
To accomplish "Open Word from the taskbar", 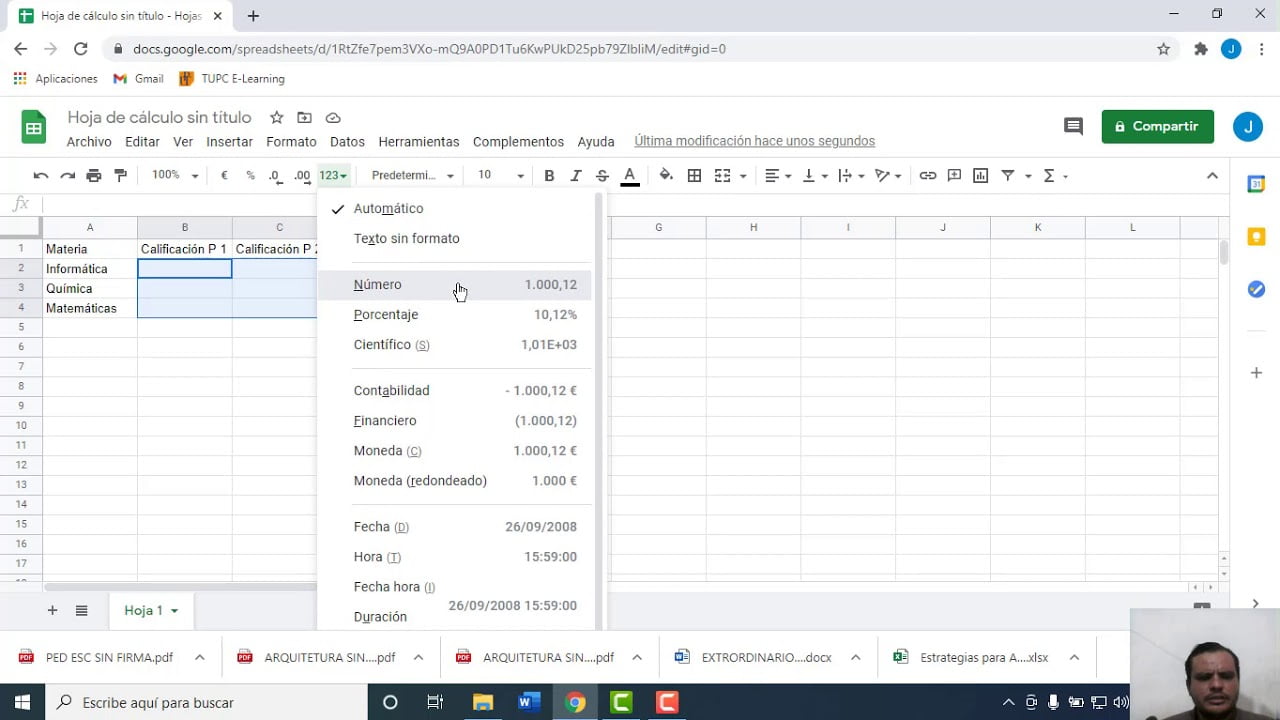I will coord(529,702).
